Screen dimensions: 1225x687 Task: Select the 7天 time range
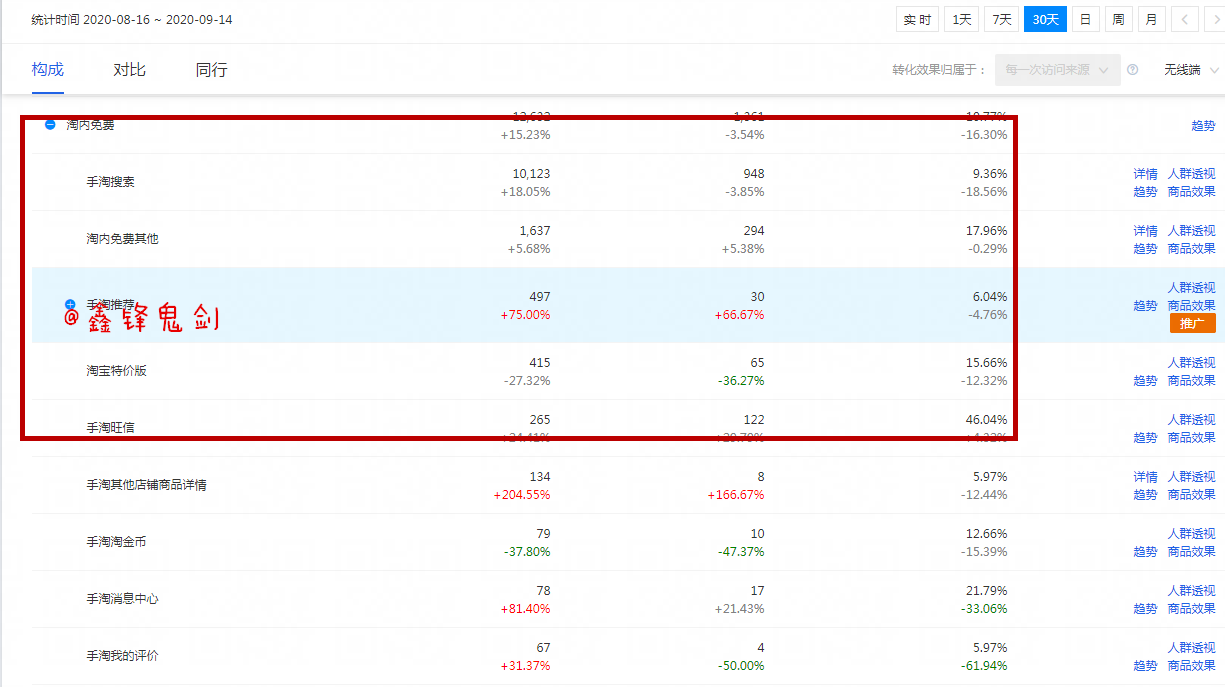(x=1001, y=20)
